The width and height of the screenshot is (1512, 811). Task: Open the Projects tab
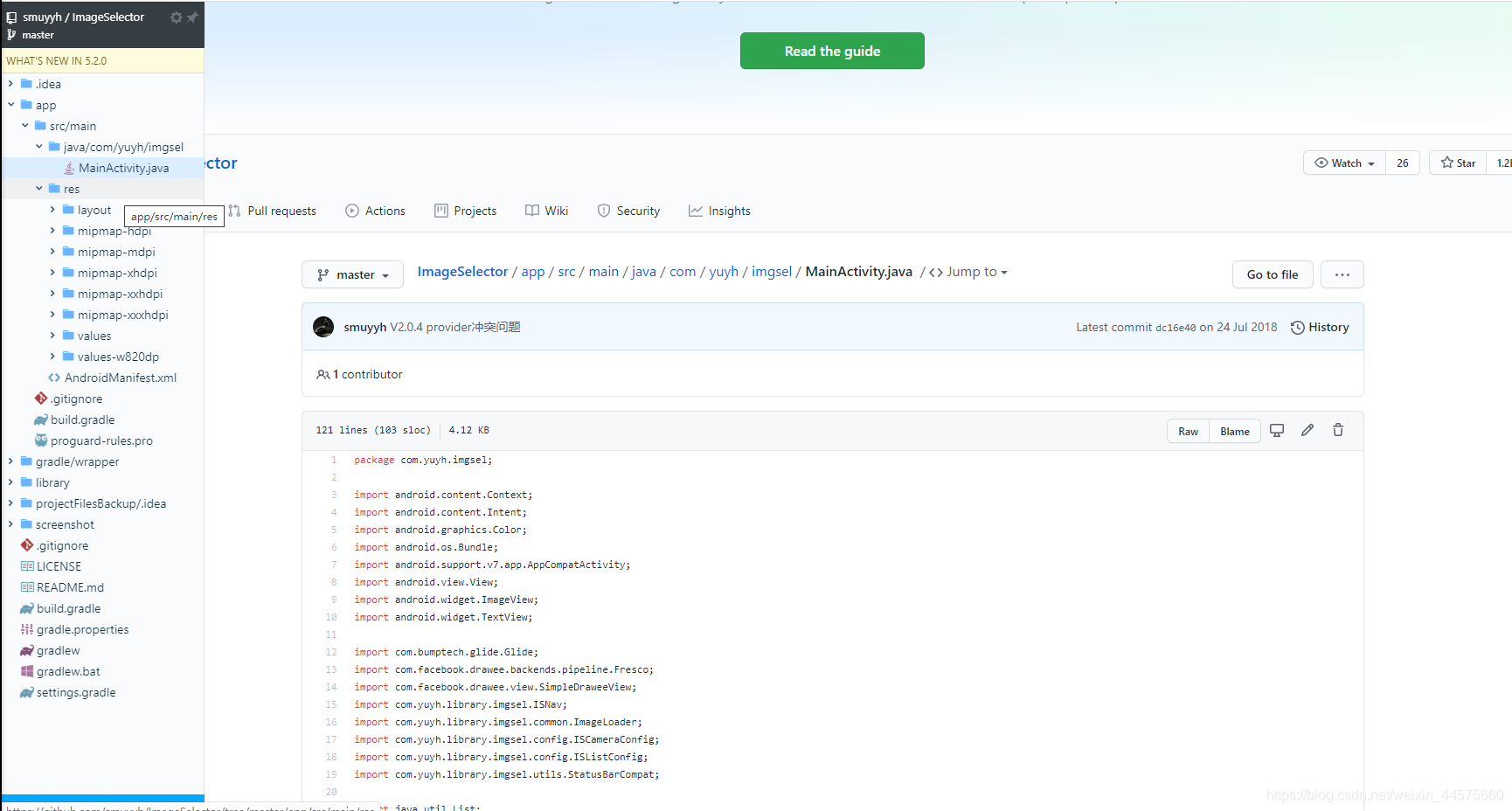click(x=466, y=211)
